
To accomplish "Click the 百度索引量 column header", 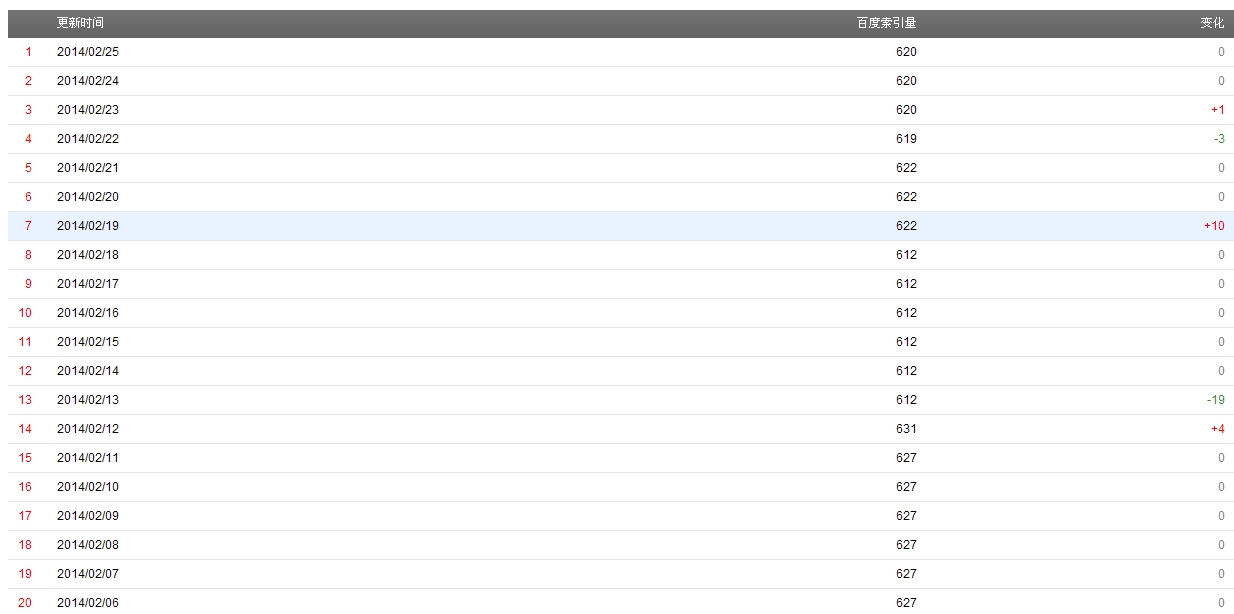I will pos(887,23).
